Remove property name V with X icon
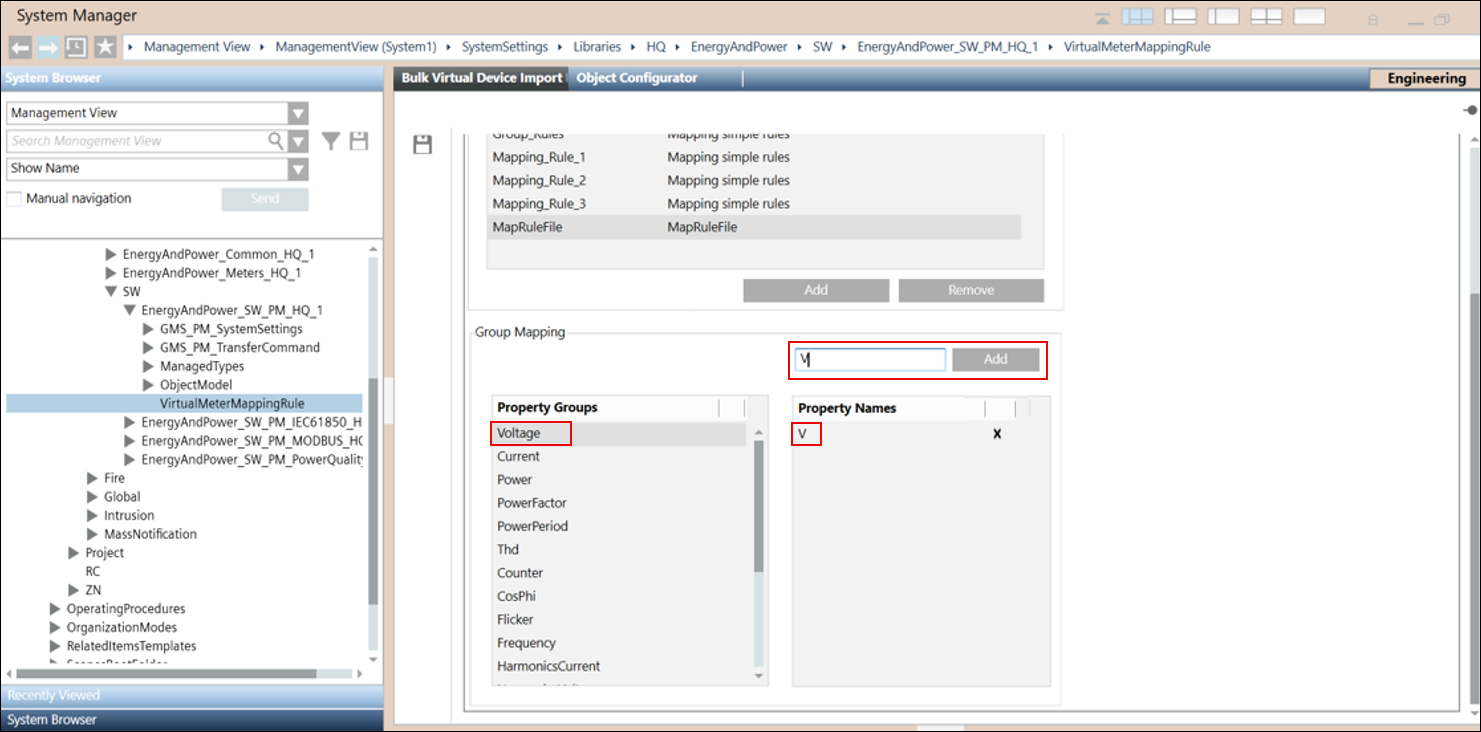 pos(996,434)
